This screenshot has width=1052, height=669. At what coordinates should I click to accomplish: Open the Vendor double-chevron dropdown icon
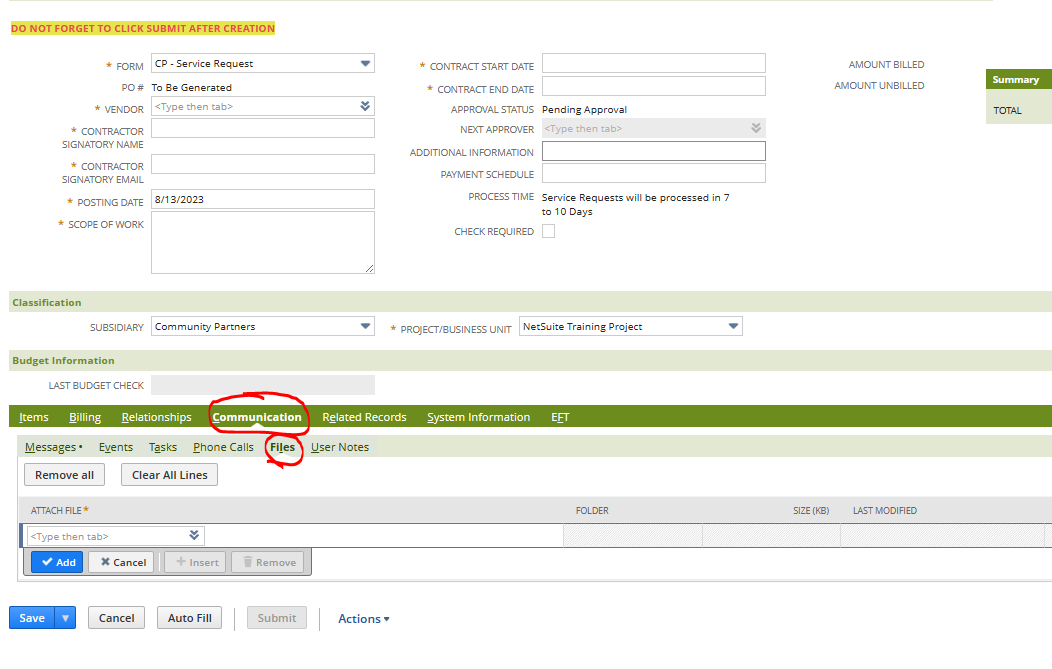point(365,106)
